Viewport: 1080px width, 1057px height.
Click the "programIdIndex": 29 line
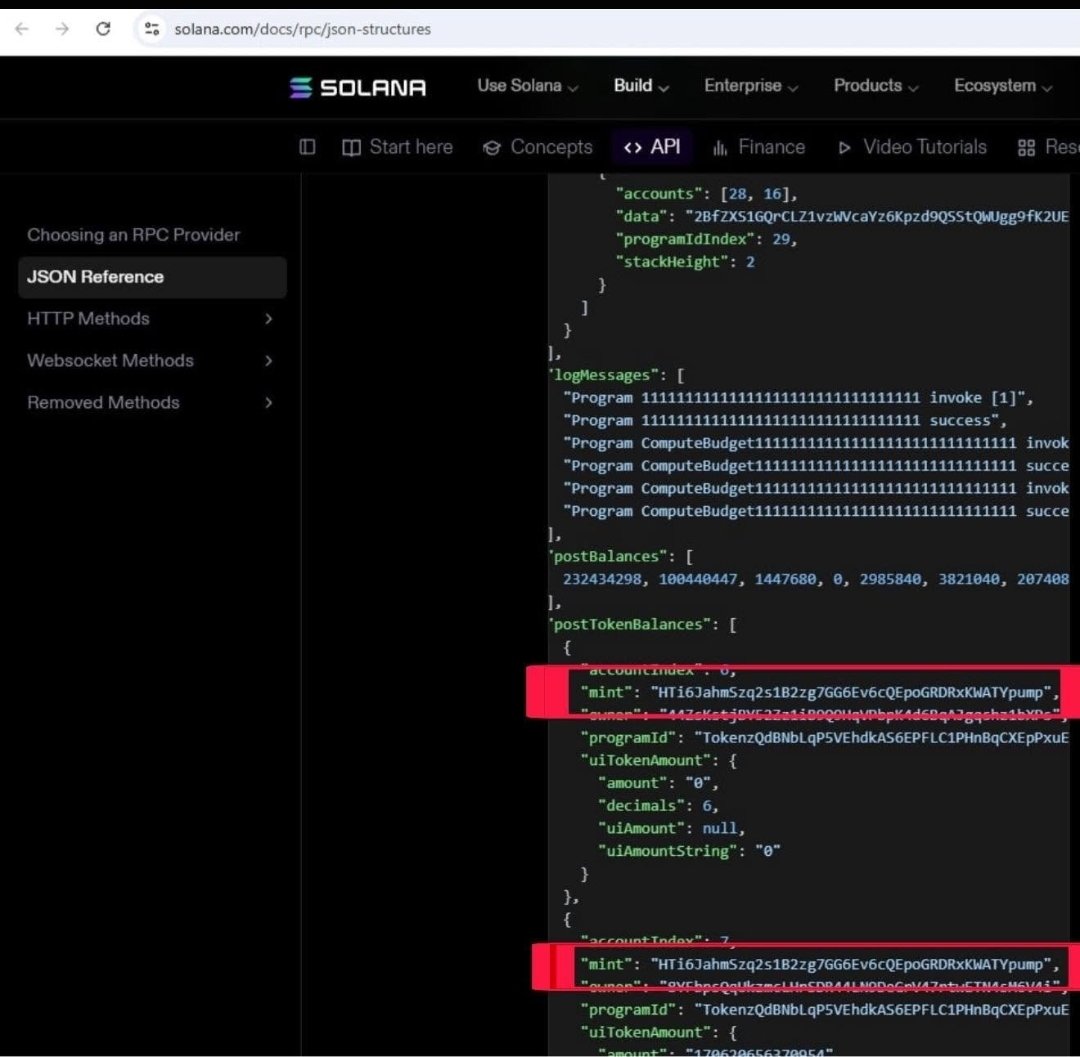(706, 239)
